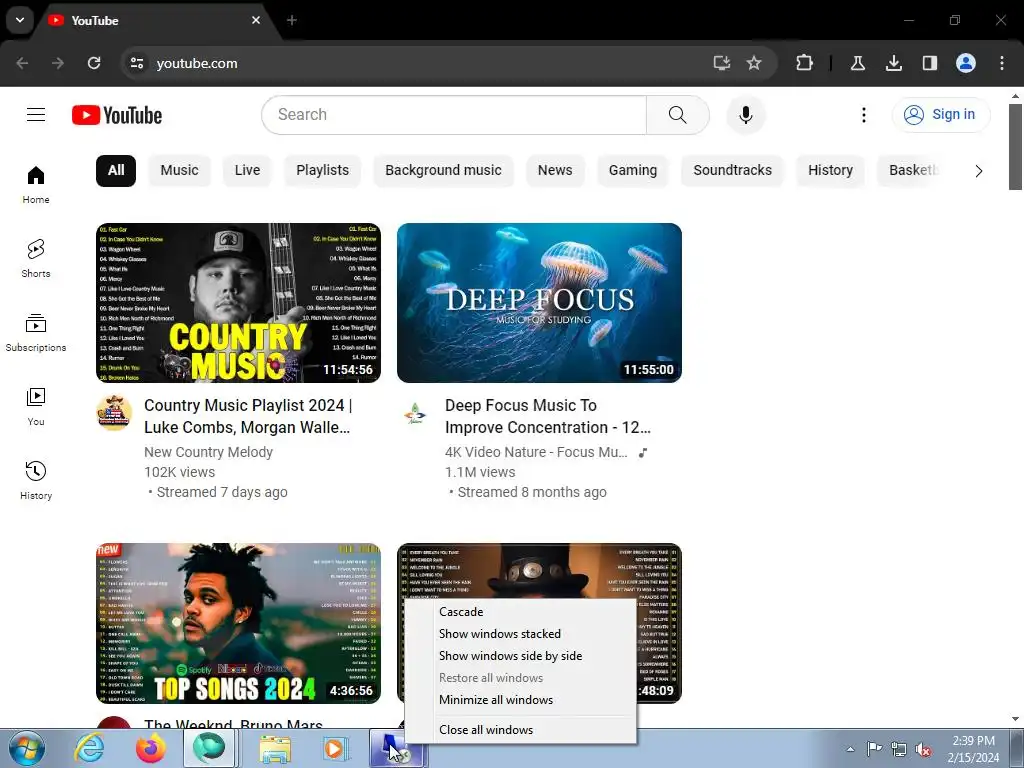View site information icon in address bar

click(136, 63)
